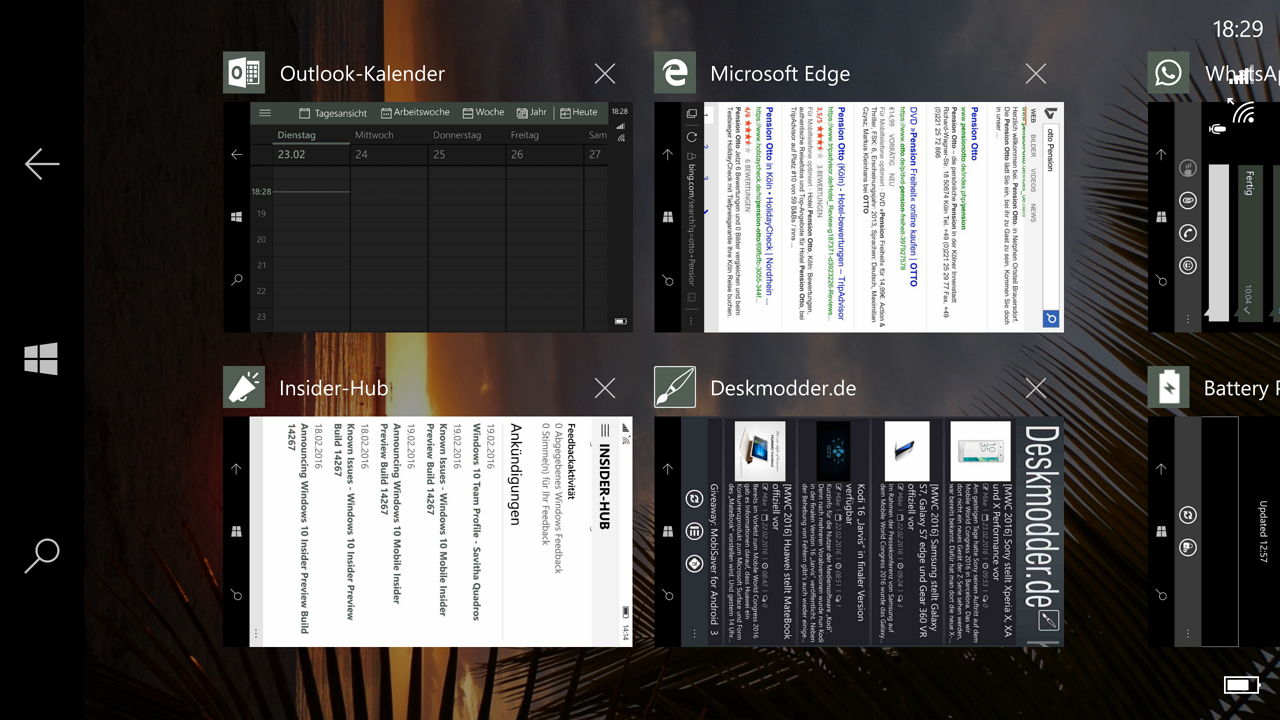Tap the clock showing 18:29
The width and height of the screenshot is (1280, 720).
(x=1238, y=30)
